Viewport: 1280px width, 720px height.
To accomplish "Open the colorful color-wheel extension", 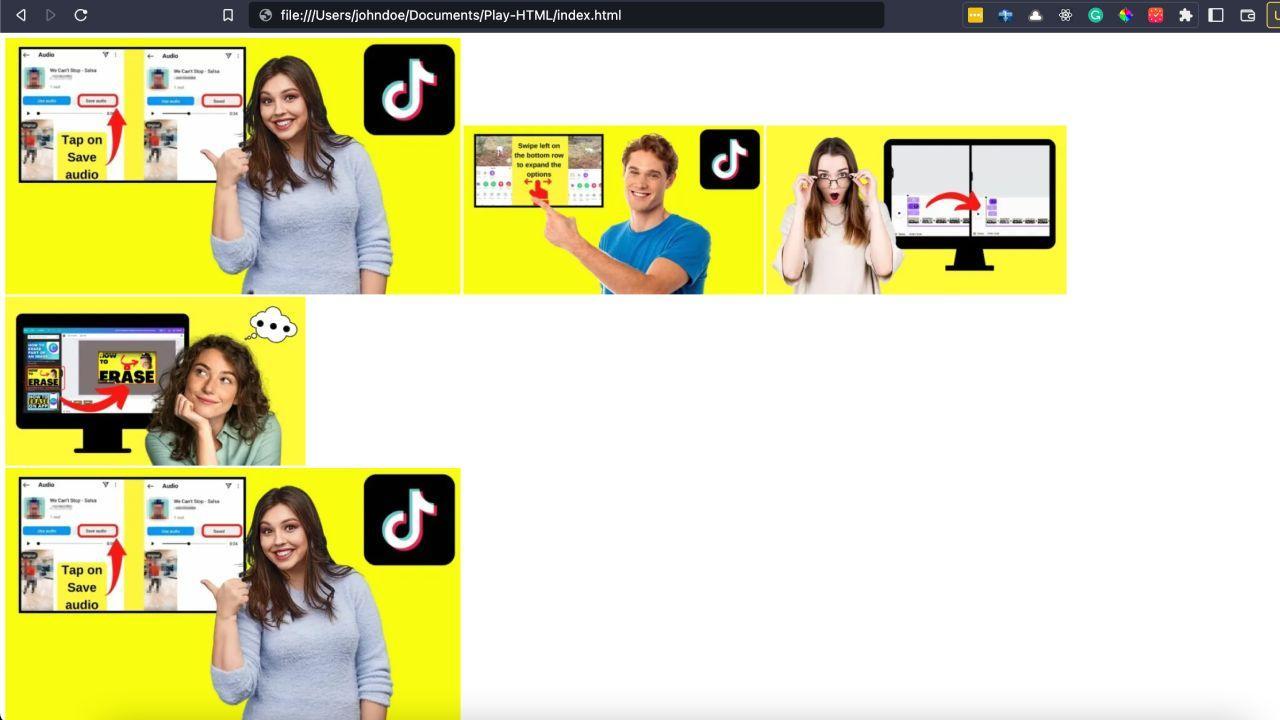I will (1125, 15).
